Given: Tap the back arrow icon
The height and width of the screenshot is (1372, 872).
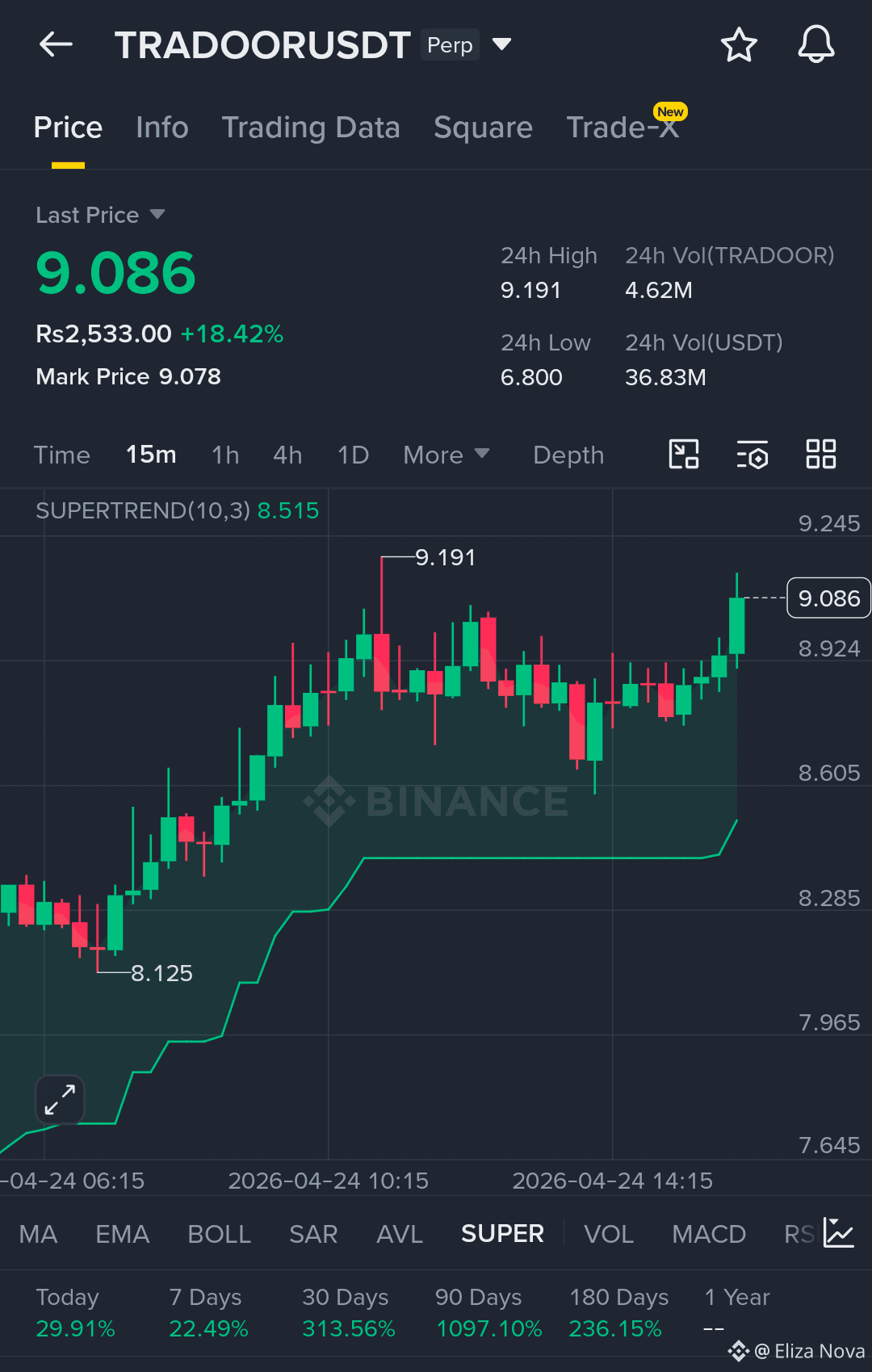Looking at the screenshot, I should [x=56, y=44].
